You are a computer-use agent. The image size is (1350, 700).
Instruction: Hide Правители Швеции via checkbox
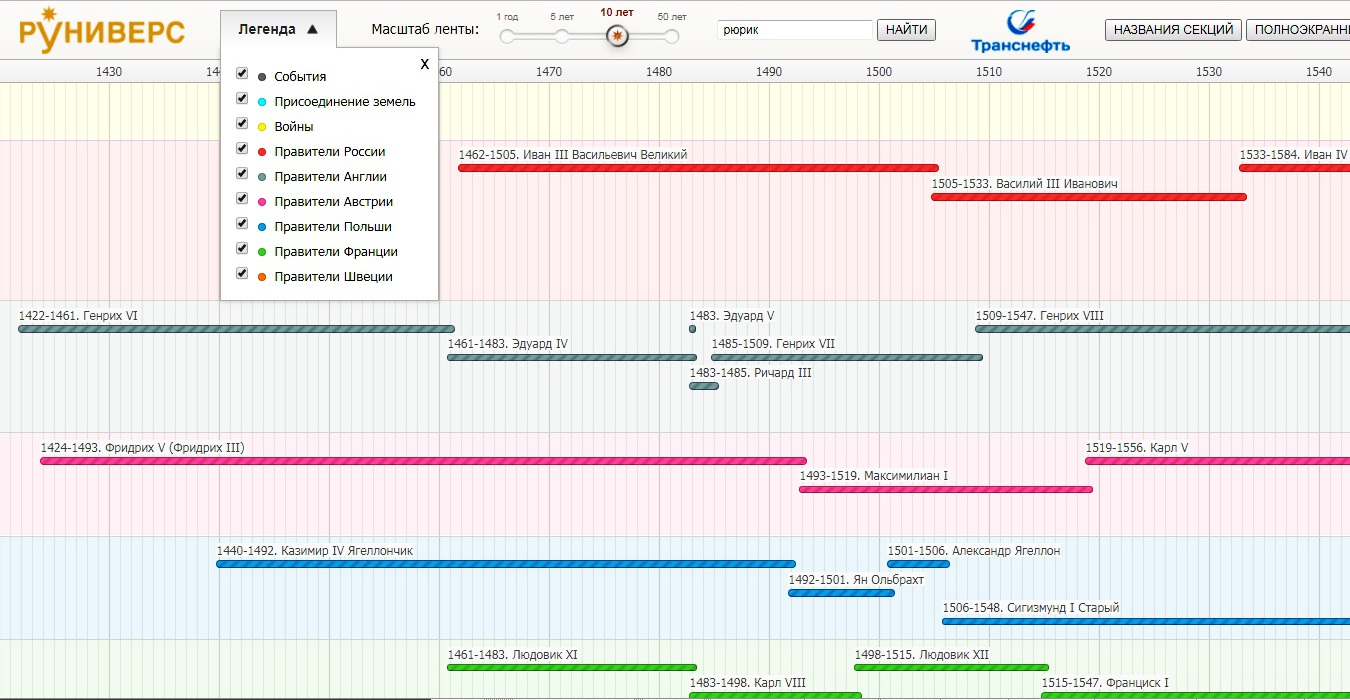pyautogui.click(x=242, y=274)
